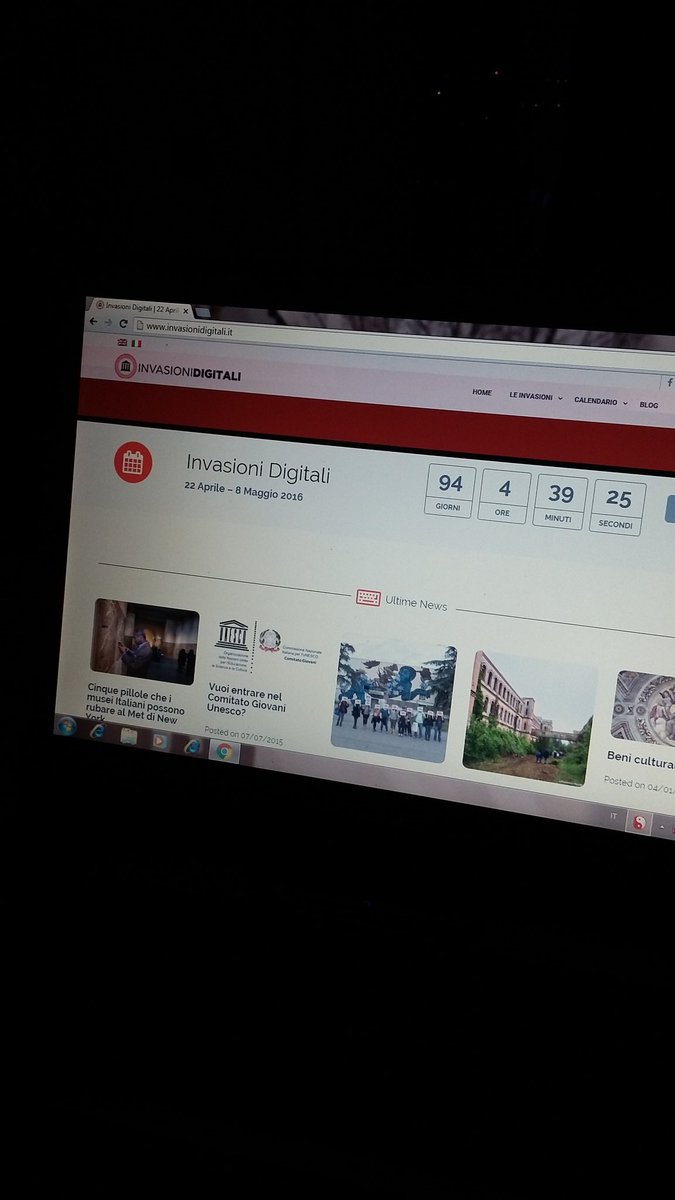Go to HOME in navigation menu
The image size is (675, 1200).
coord(482,392)
